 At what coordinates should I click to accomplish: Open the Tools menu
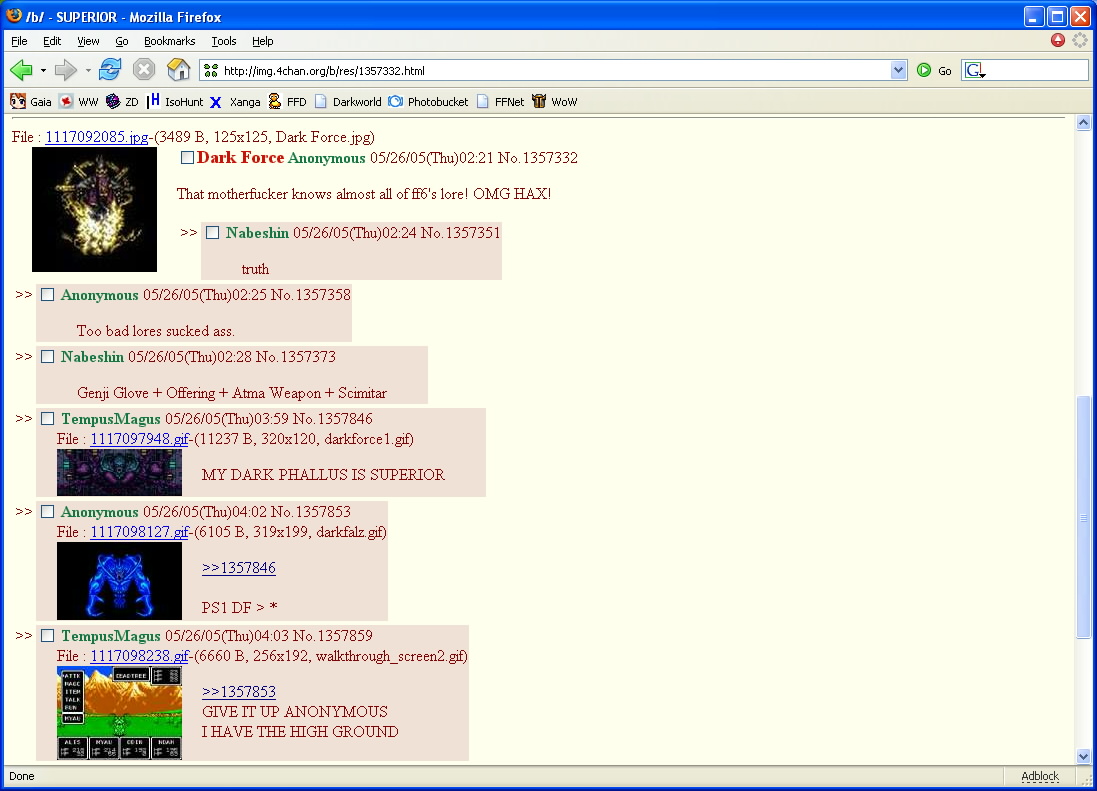pos(223,41)
